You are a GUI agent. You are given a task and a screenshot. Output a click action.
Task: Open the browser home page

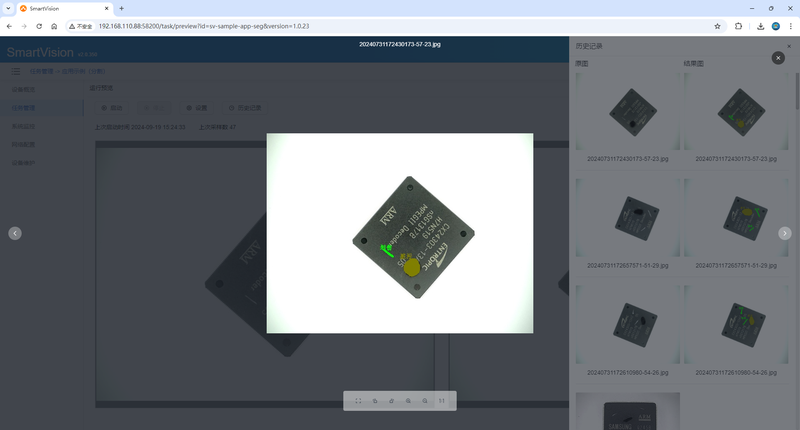click(x=54, y=26)
